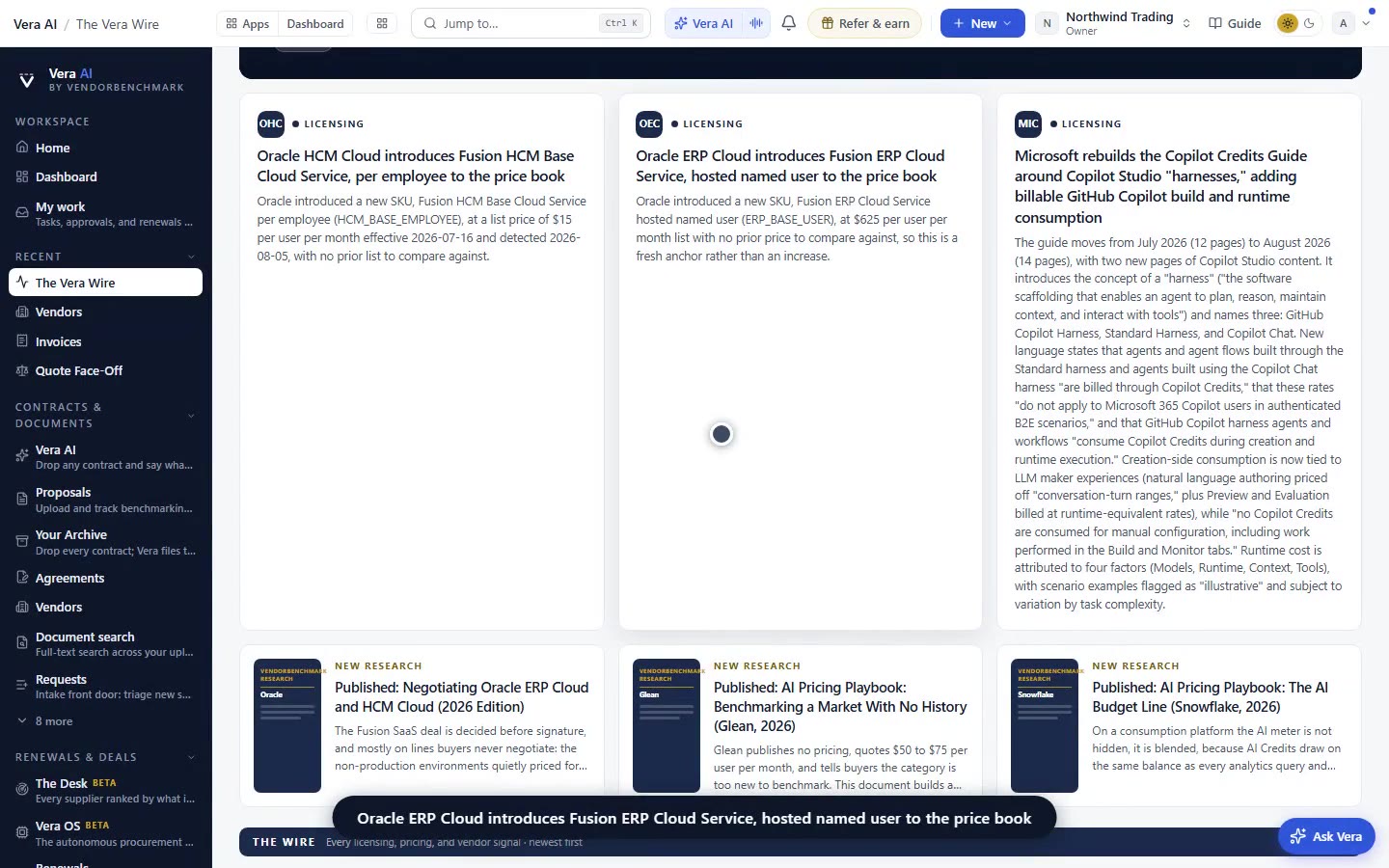Click the pulse icon beside The Vera Wire
Screen dimensions: 1389x868
pos(22,283)
